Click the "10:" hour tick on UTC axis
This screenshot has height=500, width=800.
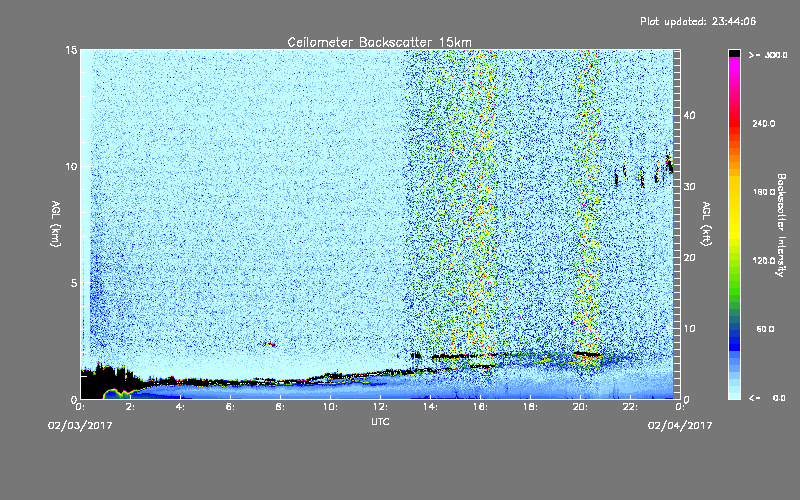(x=330, y=407)
